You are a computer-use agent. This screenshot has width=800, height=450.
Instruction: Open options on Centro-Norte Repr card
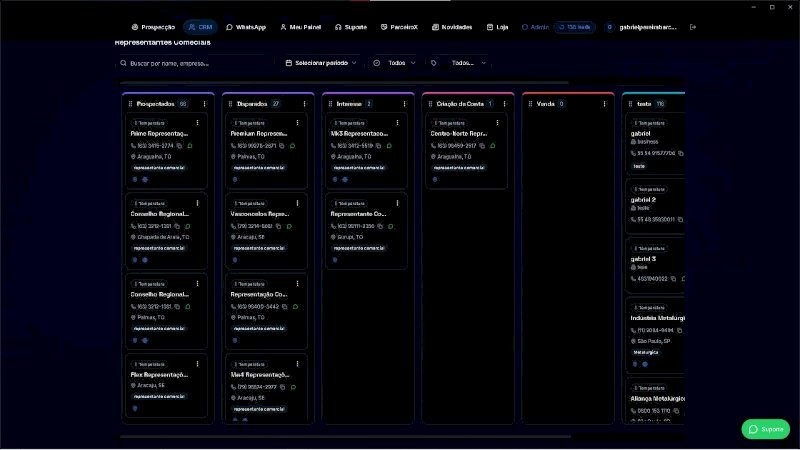[497, 123]
